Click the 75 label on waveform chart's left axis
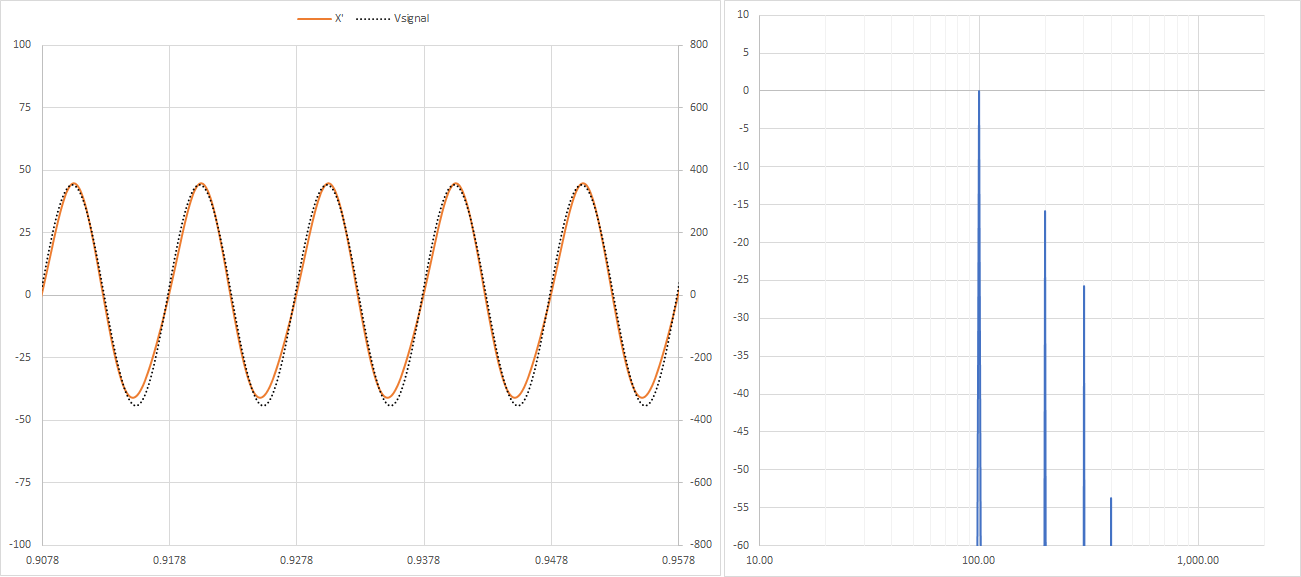1301x577 pixels. coord(25,107)
